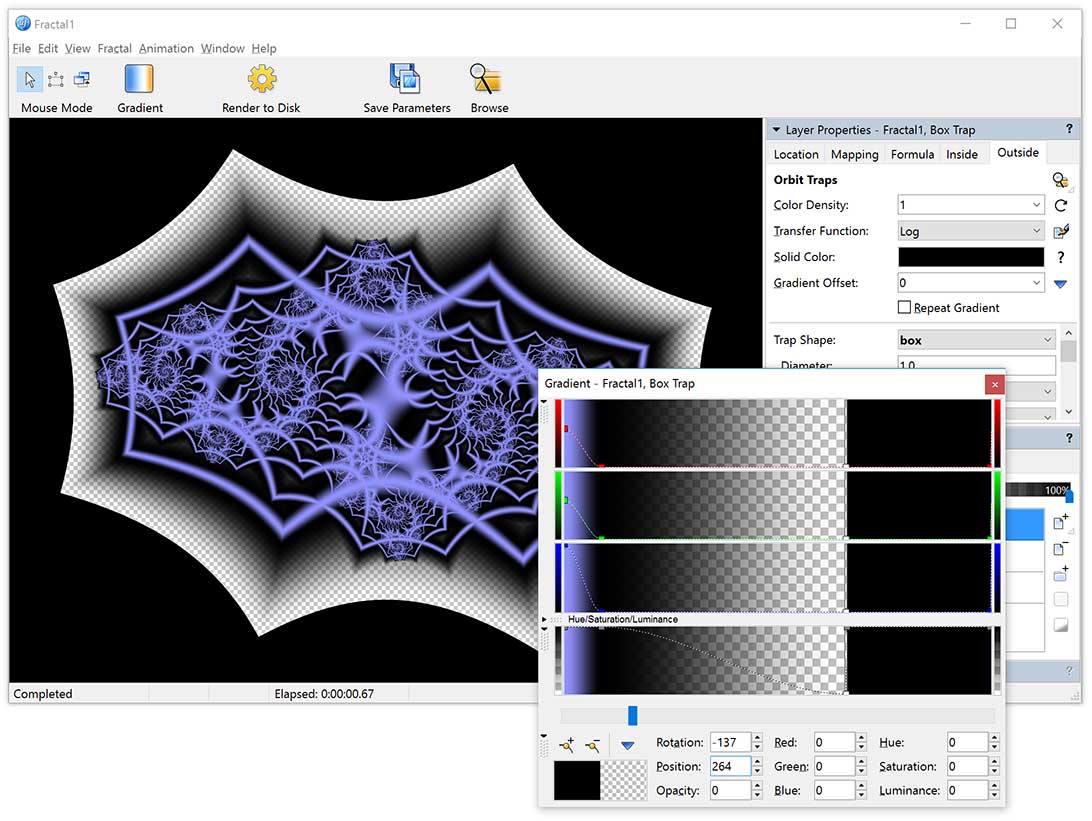The image size is (1092, 821).
Task: Click the third mouse mode icon with overlapping windows
Action: coord(82,79)
